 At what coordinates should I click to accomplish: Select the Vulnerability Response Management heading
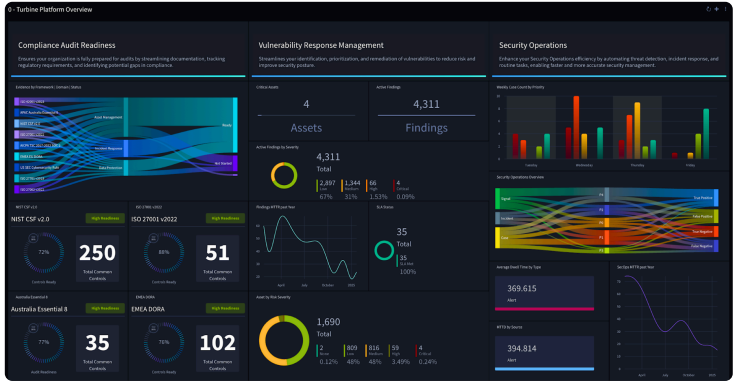[321, 45]
